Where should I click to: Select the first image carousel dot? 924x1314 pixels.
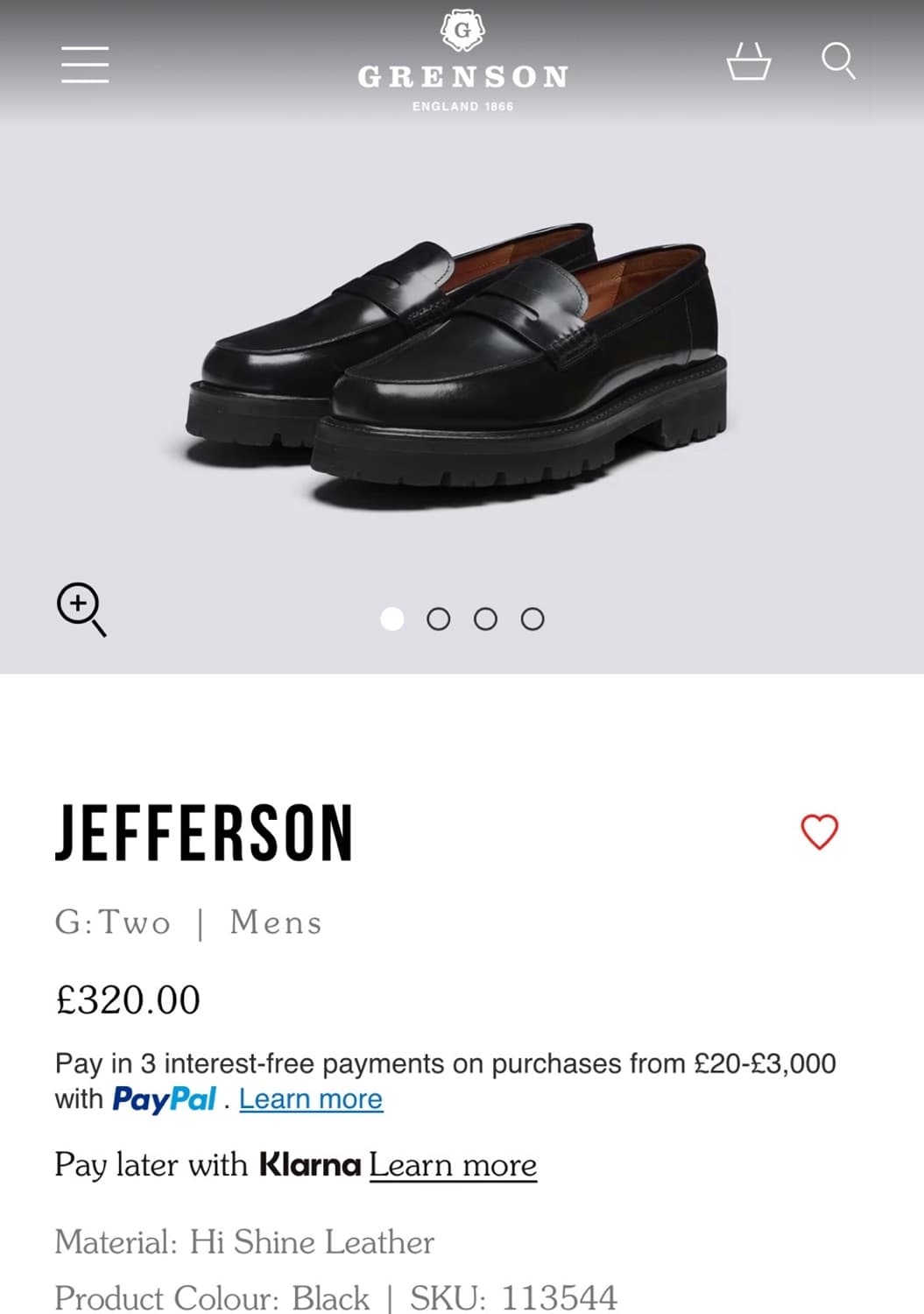(x=392, y=619)
